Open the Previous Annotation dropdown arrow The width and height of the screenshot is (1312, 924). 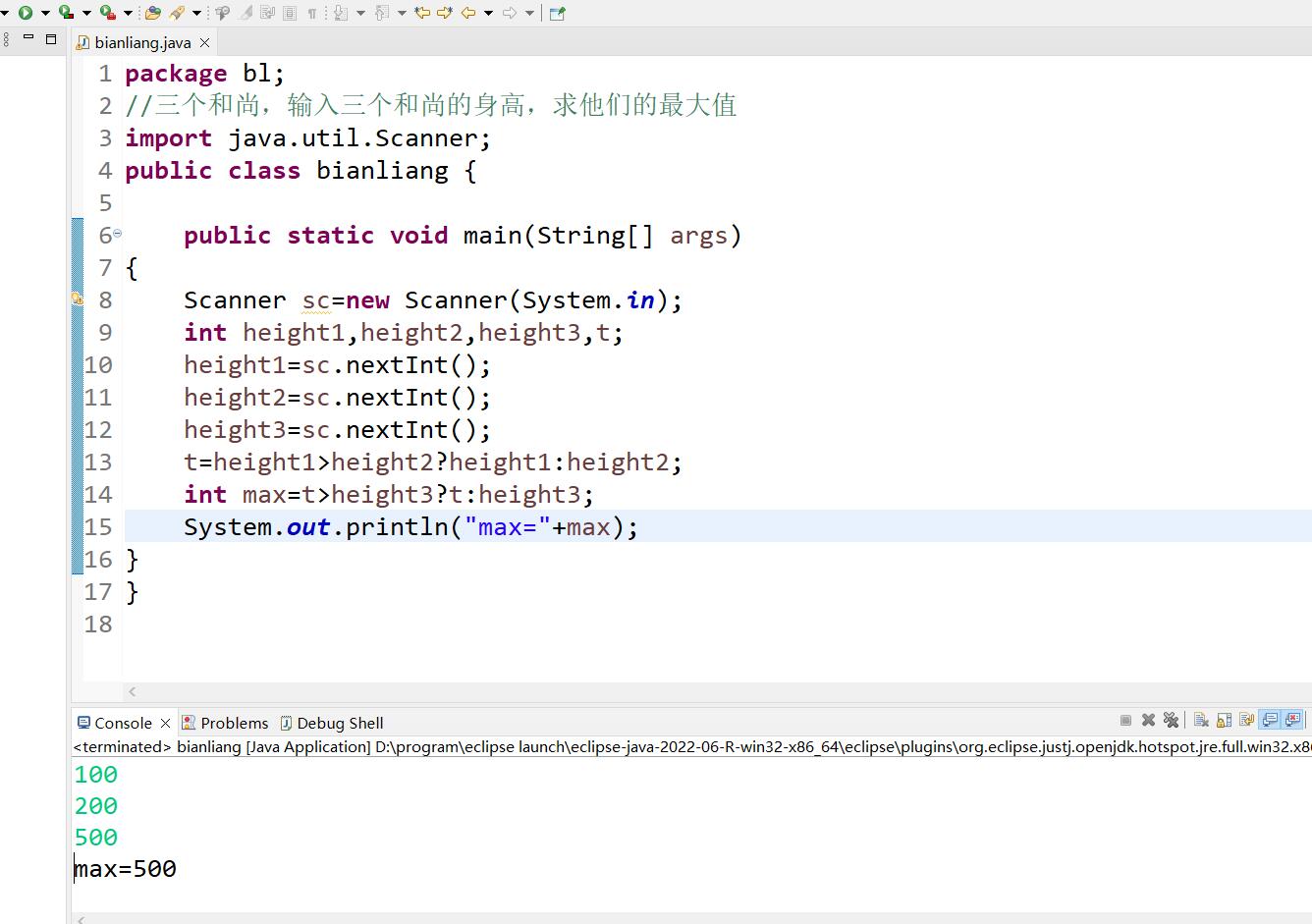tap(402, 13)
